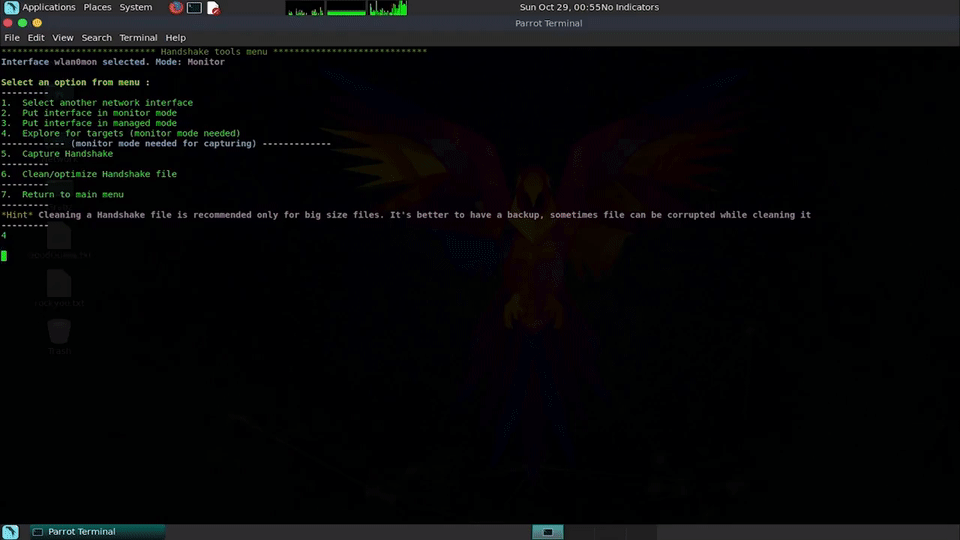Click the bottom panel Parrot menu icon
This screenshot has height=540, width=960.
click(x=10, y=531)
